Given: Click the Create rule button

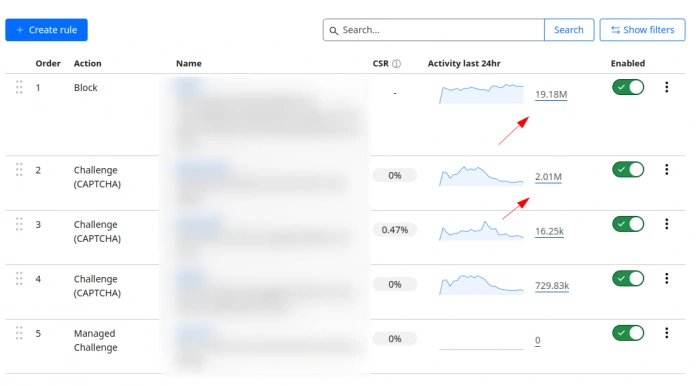Looking at the screenshot, I should [x=46, y=30].
